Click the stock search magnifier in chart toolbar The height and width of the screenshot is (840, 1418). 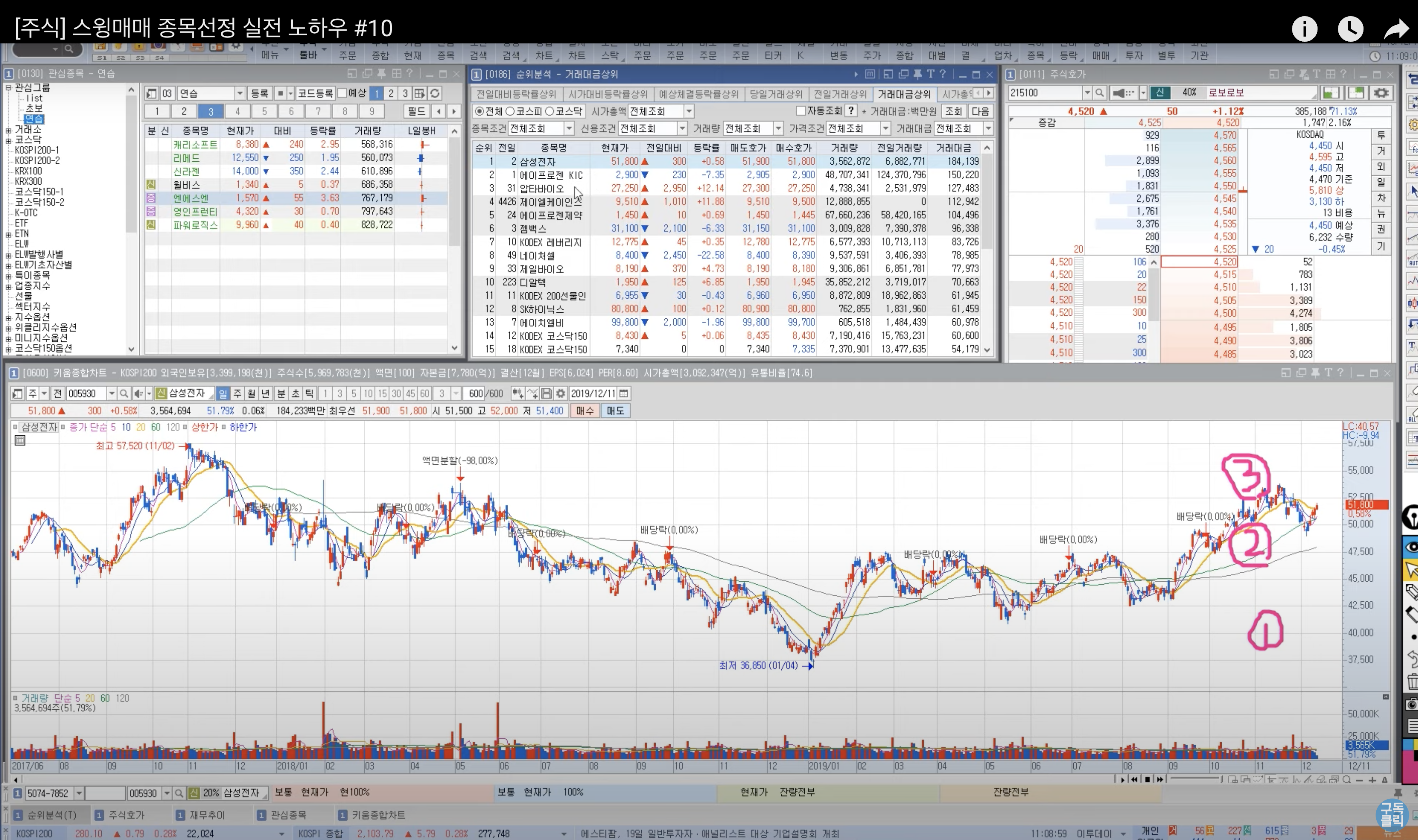[x=124, y=393]
